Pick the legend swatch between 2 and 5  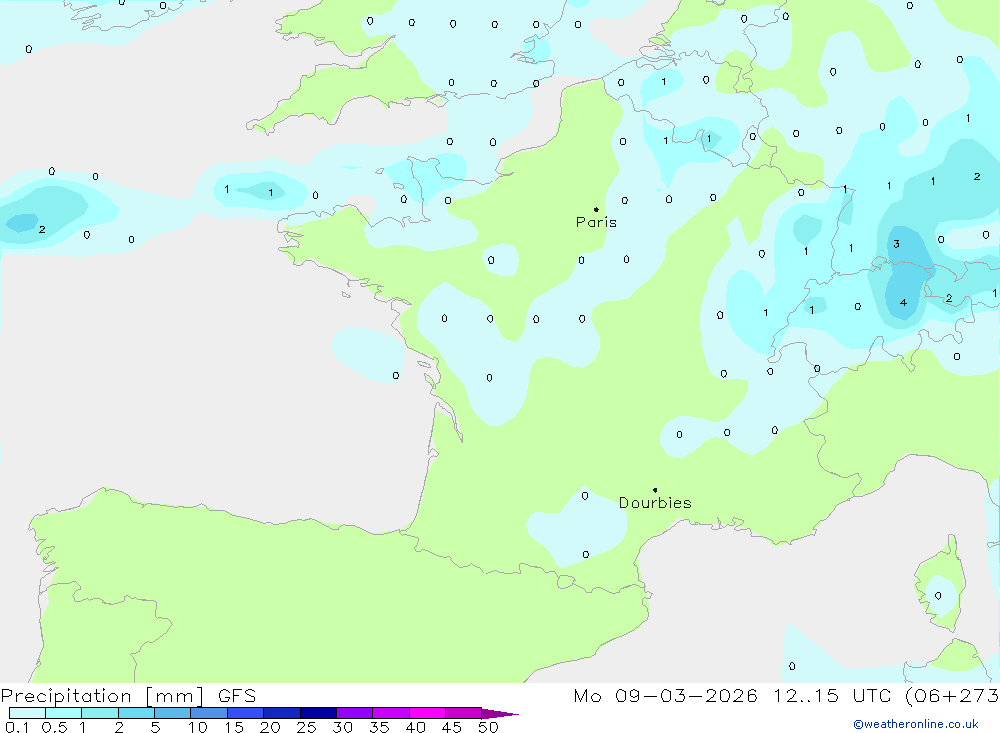click(x=136, y=713)
